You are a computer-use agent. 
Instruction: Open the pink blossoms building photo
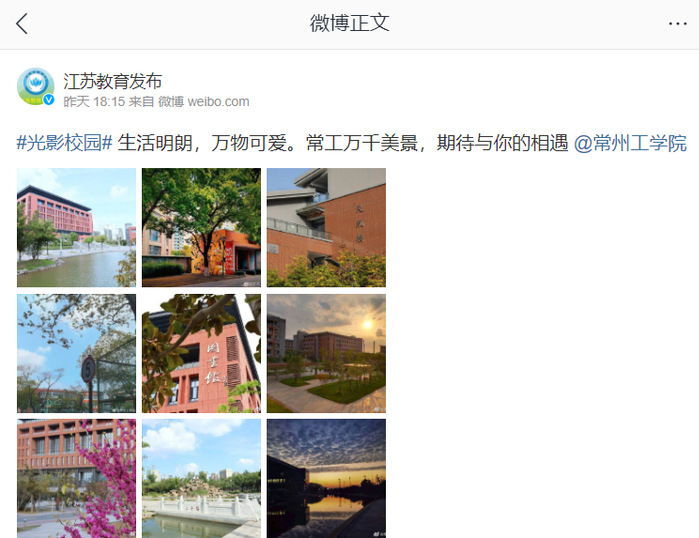pyautogui.click(x=77, y=478)
